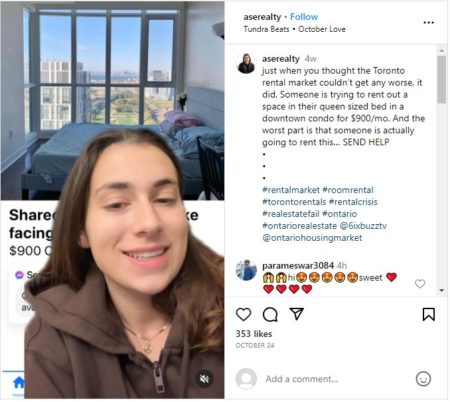
Task: Click the blue Home icon in the video
Action: 19,383
